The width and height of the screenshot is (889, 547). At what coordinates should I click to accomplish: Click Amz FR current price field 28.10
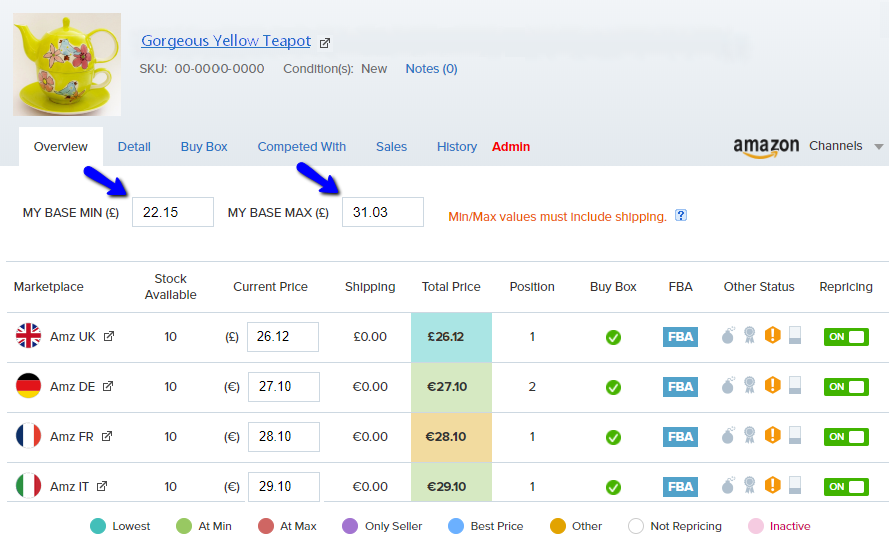[283, 436]
